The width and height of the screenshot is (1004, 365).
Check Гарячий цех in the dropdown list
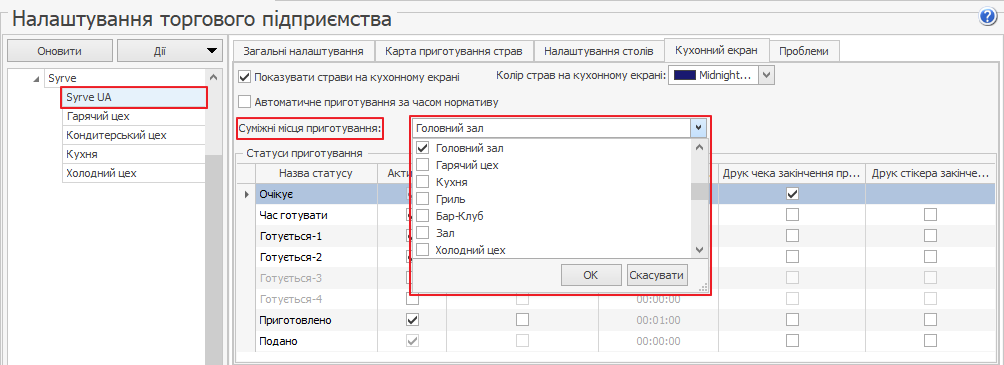click(x=422, y=165)
